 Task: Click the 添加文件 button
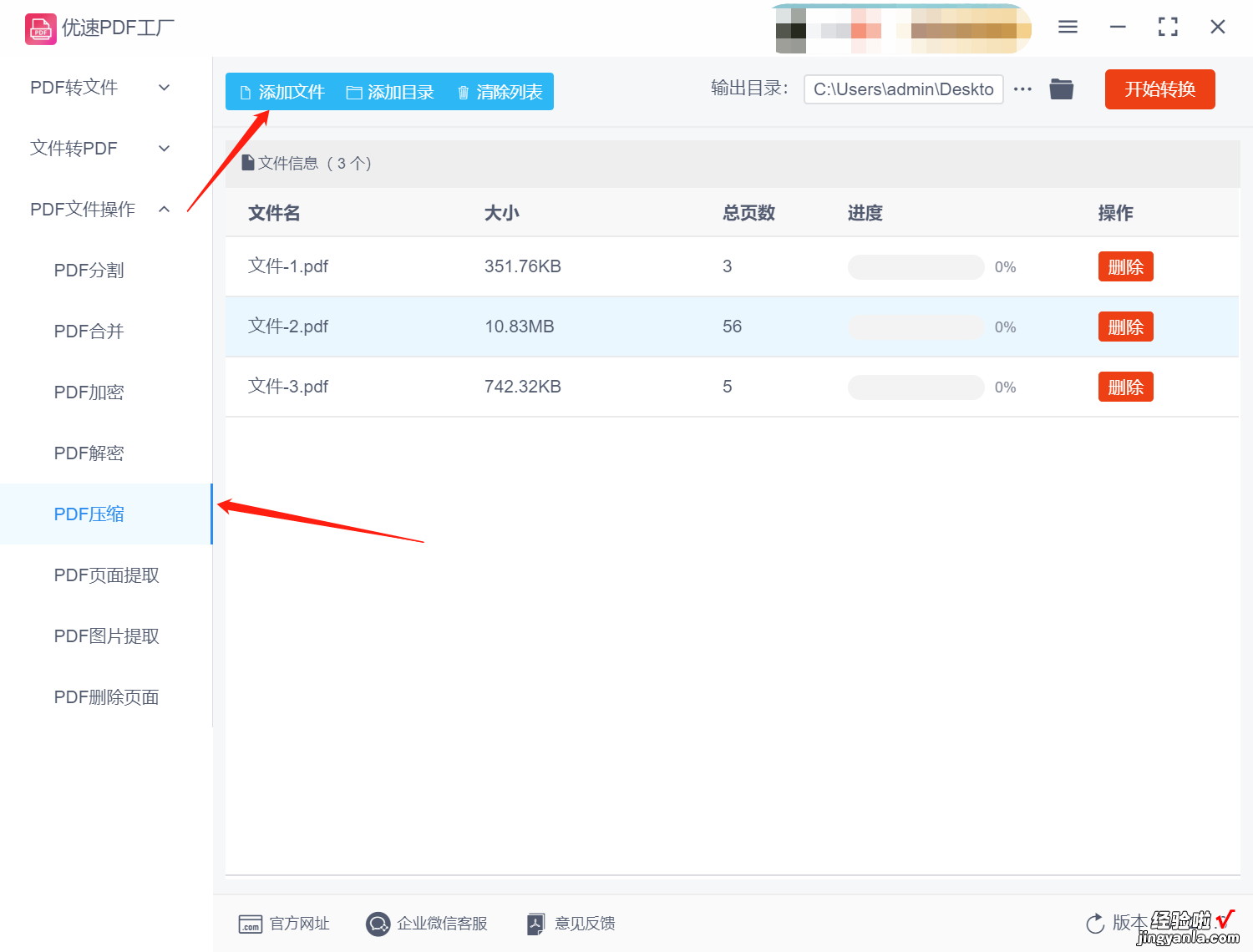click(x=282, y=92)
